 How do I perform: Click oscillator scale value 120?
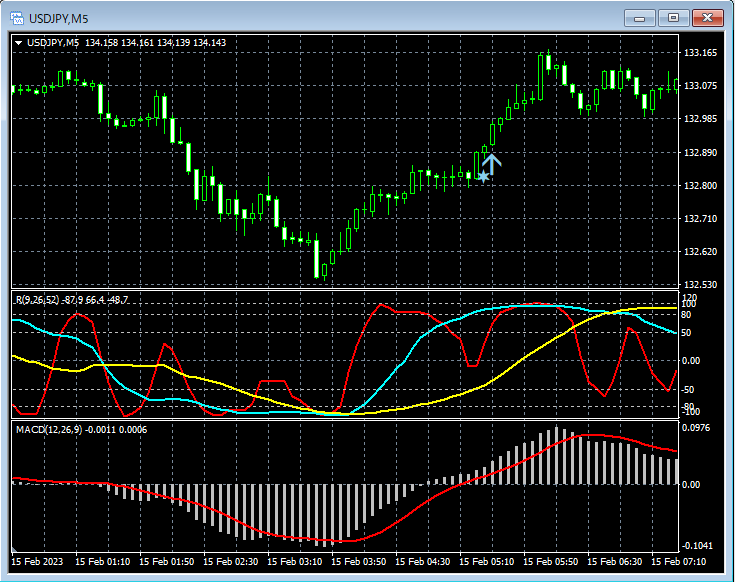click(x=690, y=298)
